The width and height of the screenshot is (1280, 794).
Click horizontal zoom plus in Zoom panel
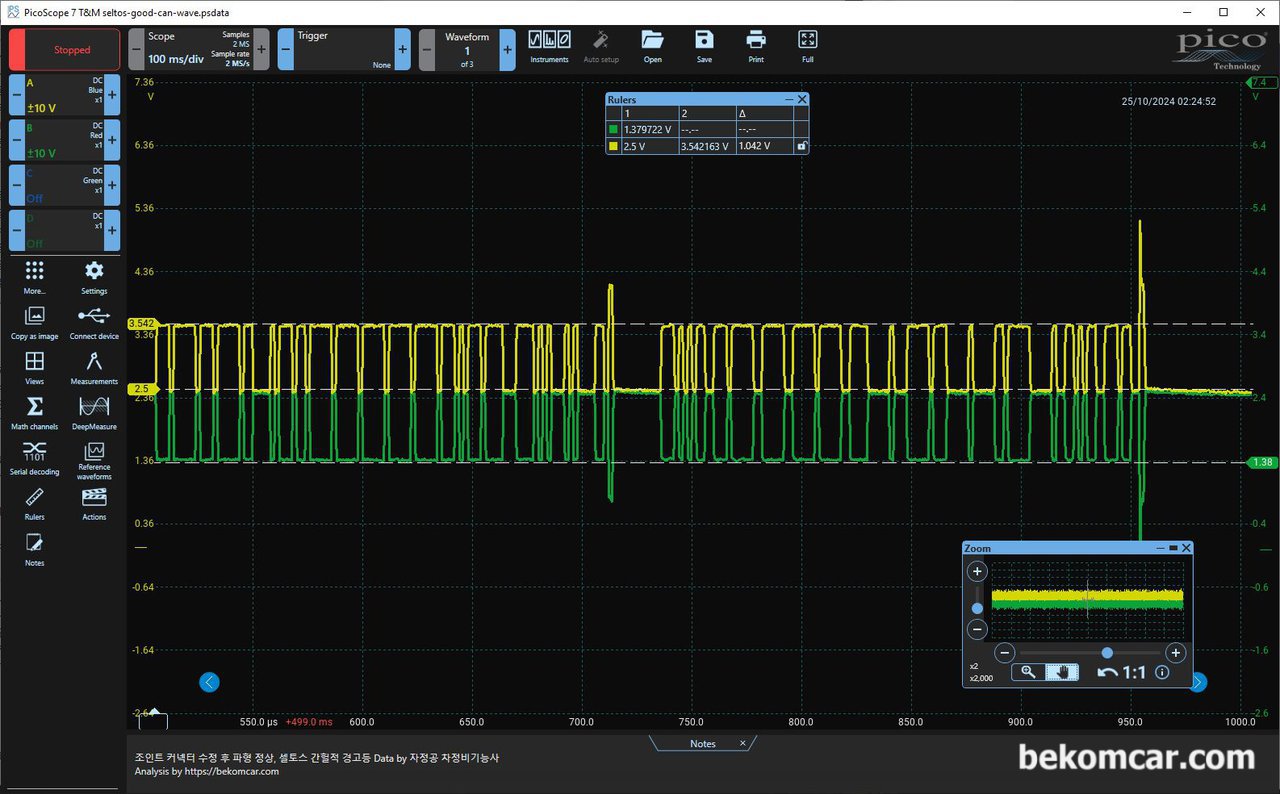pyautogui.click(x=1176, y=653)
